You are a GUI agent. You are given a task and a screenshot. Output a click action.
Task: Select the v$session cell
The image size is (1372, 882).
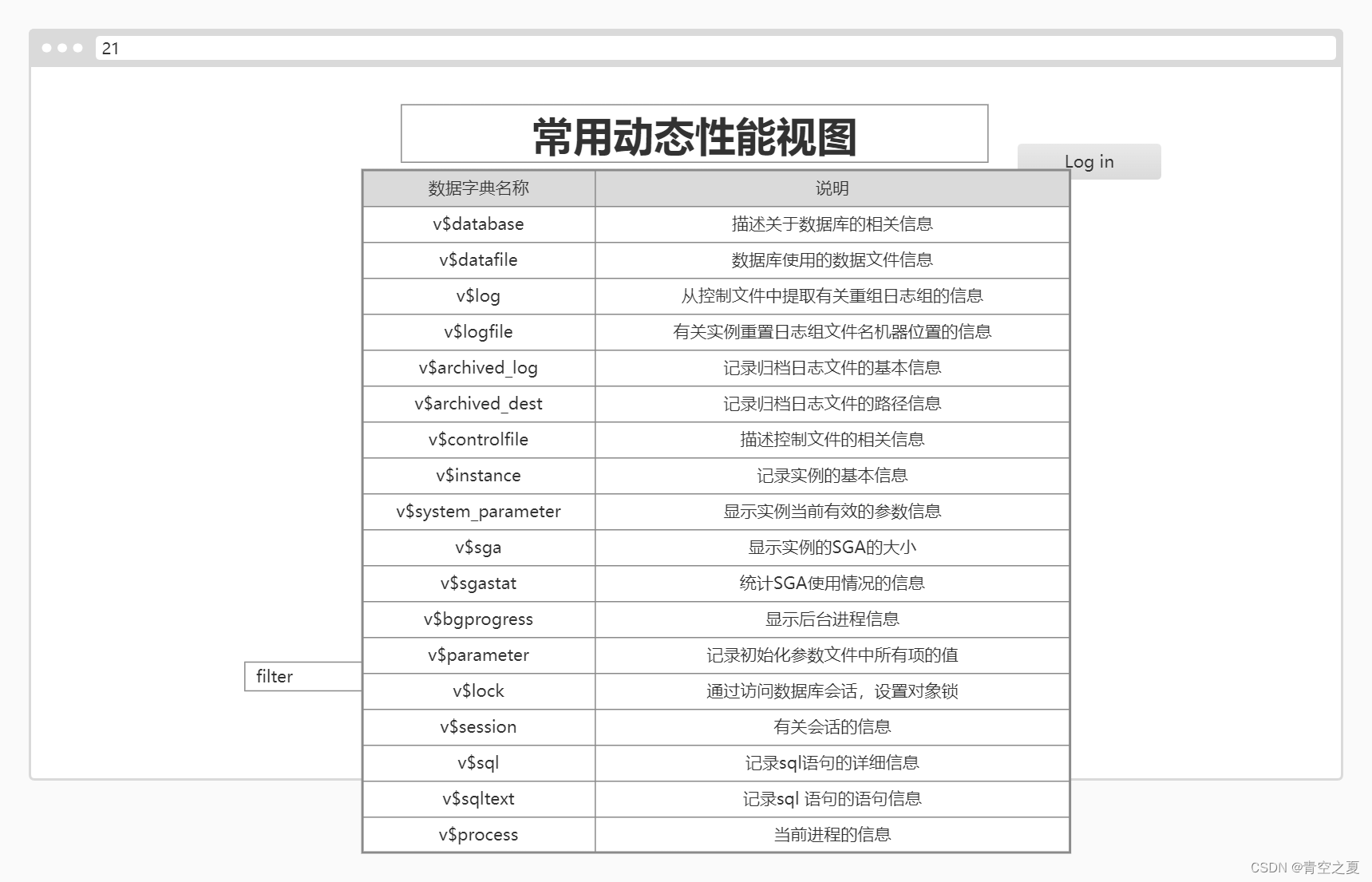coord(479,727)
